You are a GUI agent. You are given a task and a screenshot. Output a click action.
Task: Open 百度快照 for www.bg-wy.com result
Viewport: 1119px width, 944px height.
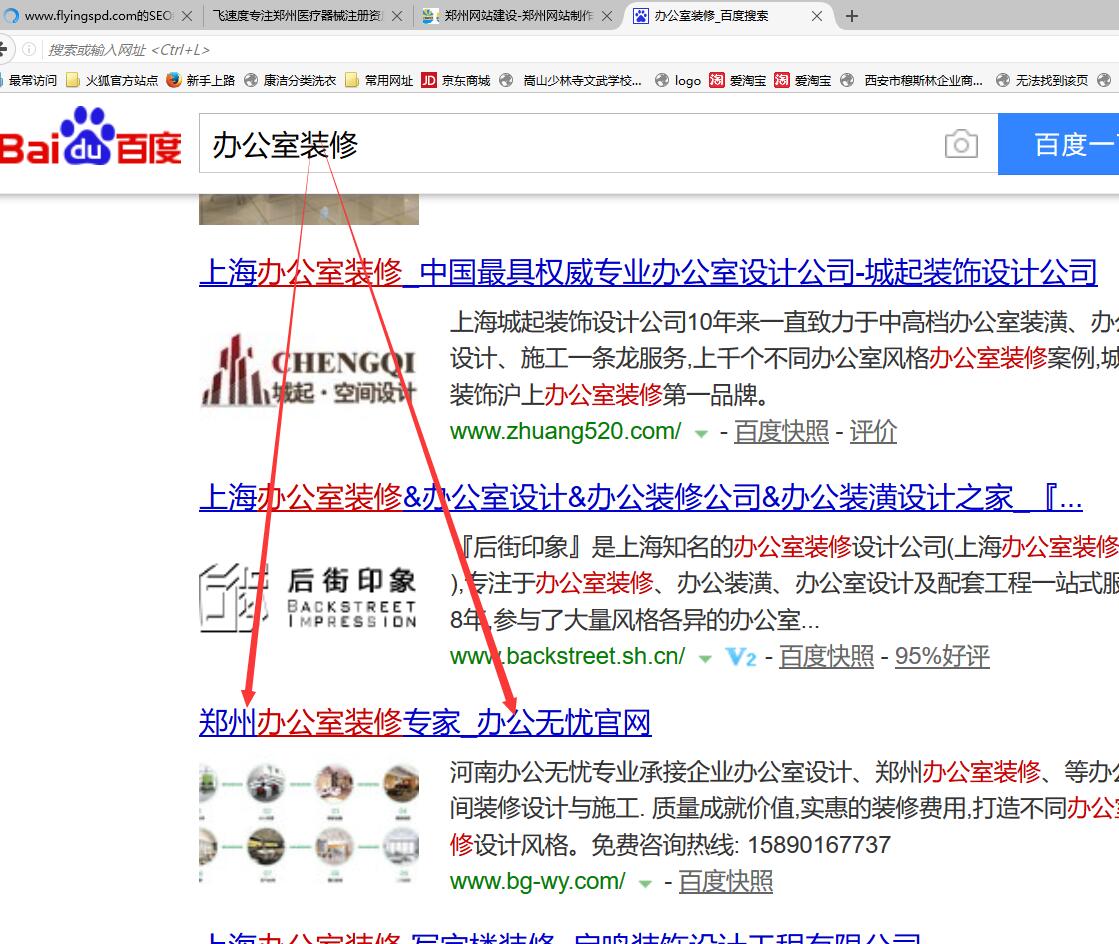(725, 882)
